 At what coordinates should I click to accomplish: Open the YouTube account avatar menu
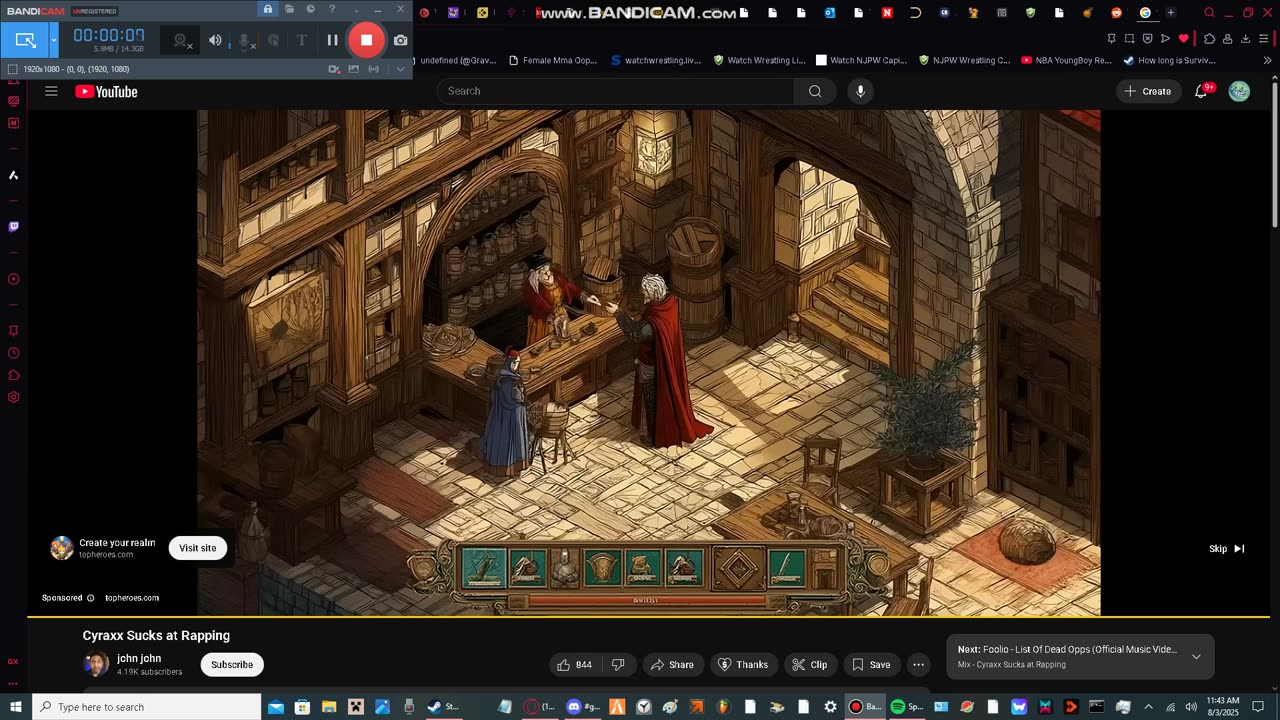click(x=1239, y=91)
